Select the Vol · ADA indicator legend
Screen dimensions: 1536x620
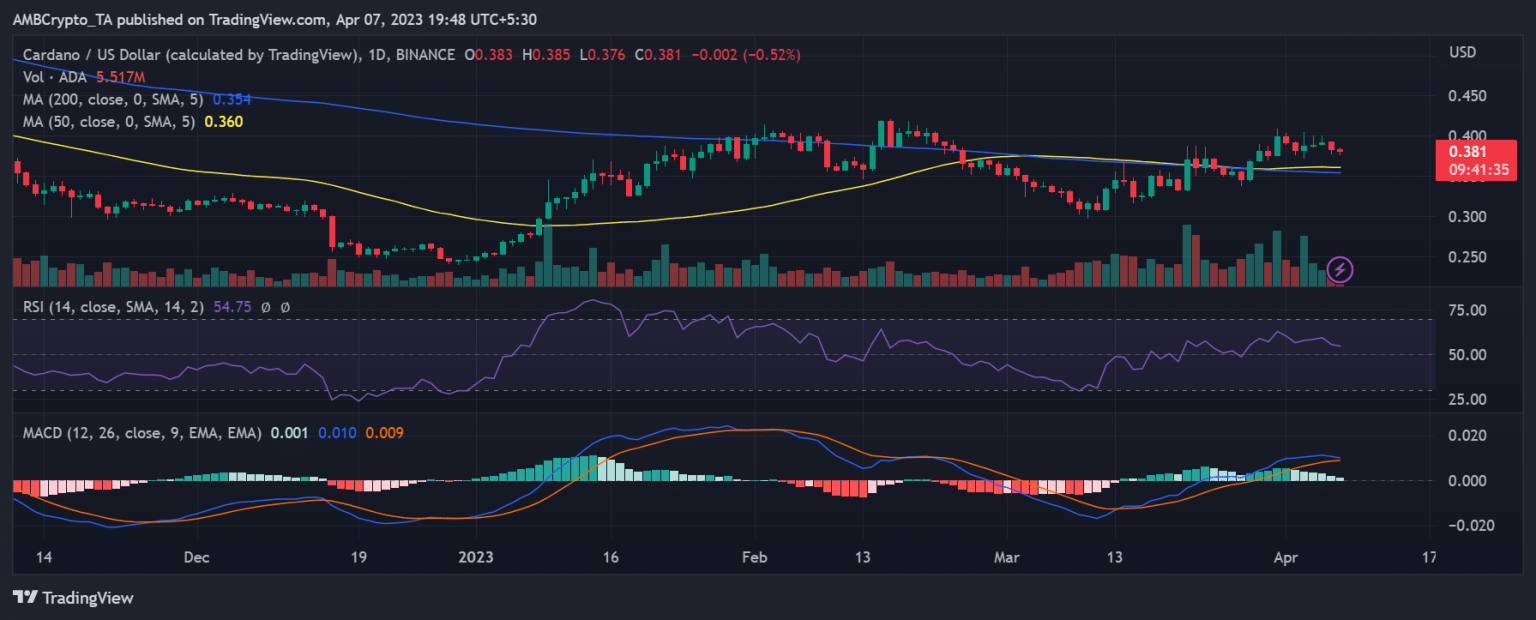point(52,77)
